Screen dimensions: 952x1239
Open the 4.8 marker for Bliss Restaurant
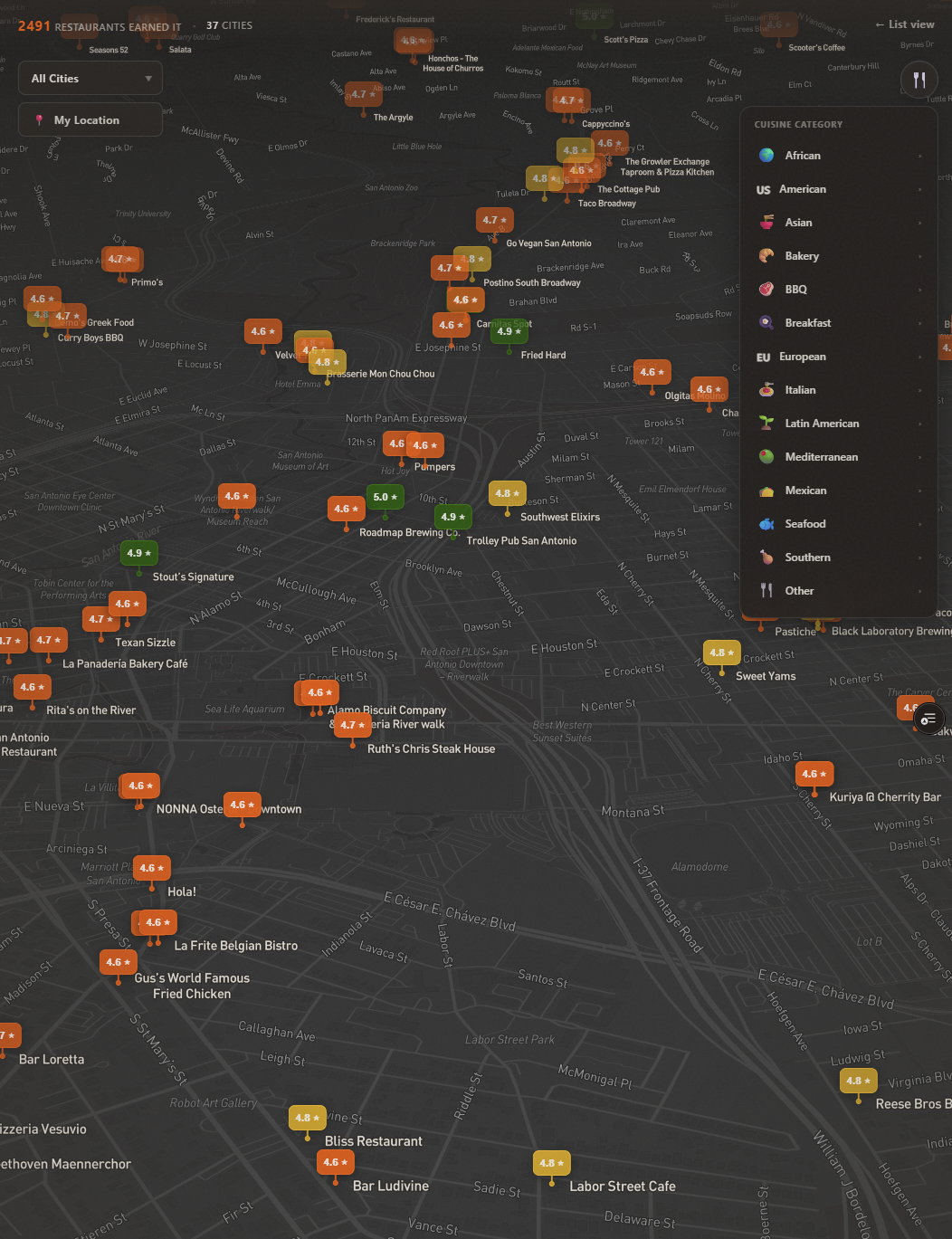point(308,1118)
